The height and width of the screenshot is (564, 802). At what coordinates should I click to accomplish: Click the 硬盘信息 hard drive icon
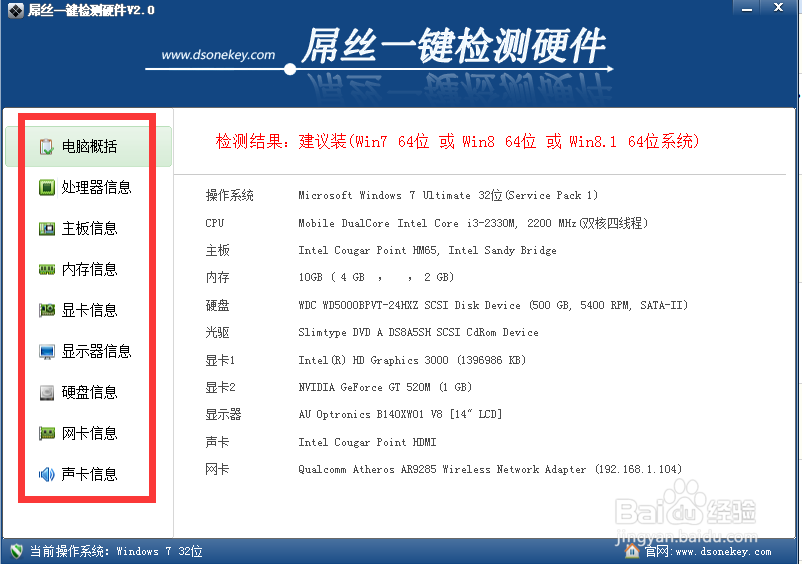(x=47, y=393)
